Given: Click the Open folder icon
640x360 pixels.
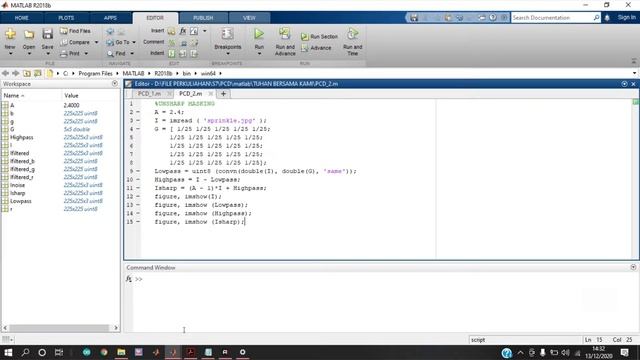Looking at the screenshot, I should click(29, 35).
